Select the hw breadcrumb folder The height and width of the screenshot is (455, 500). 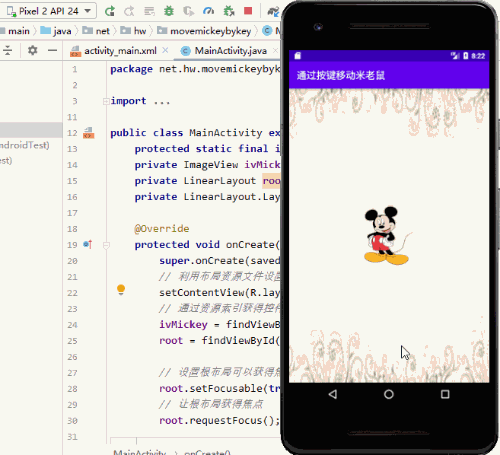pos(133,31)
